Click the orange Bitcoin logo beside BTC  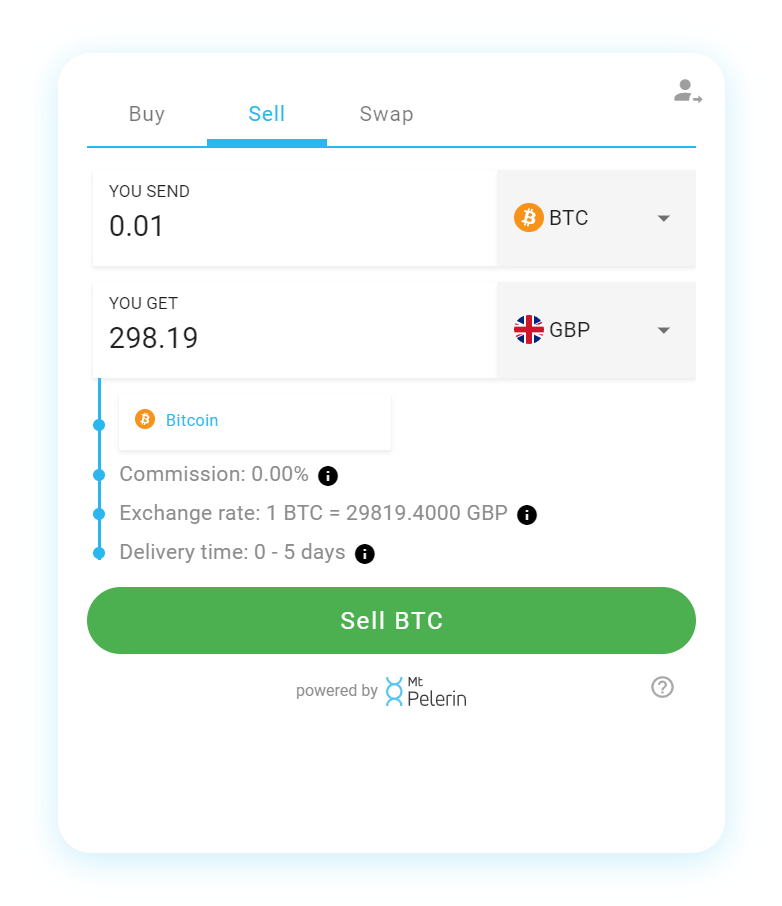click(x=528, y=218)
